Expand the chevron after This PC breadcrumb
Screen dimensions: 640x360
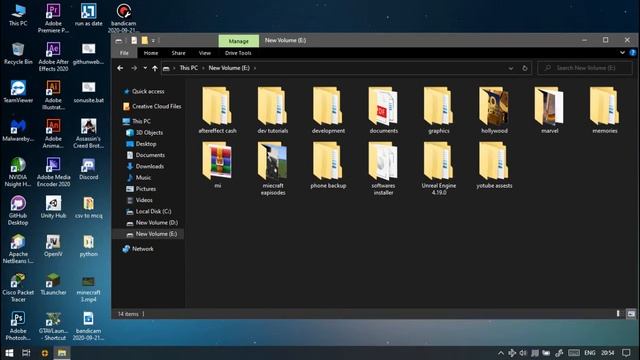[203, 68]
